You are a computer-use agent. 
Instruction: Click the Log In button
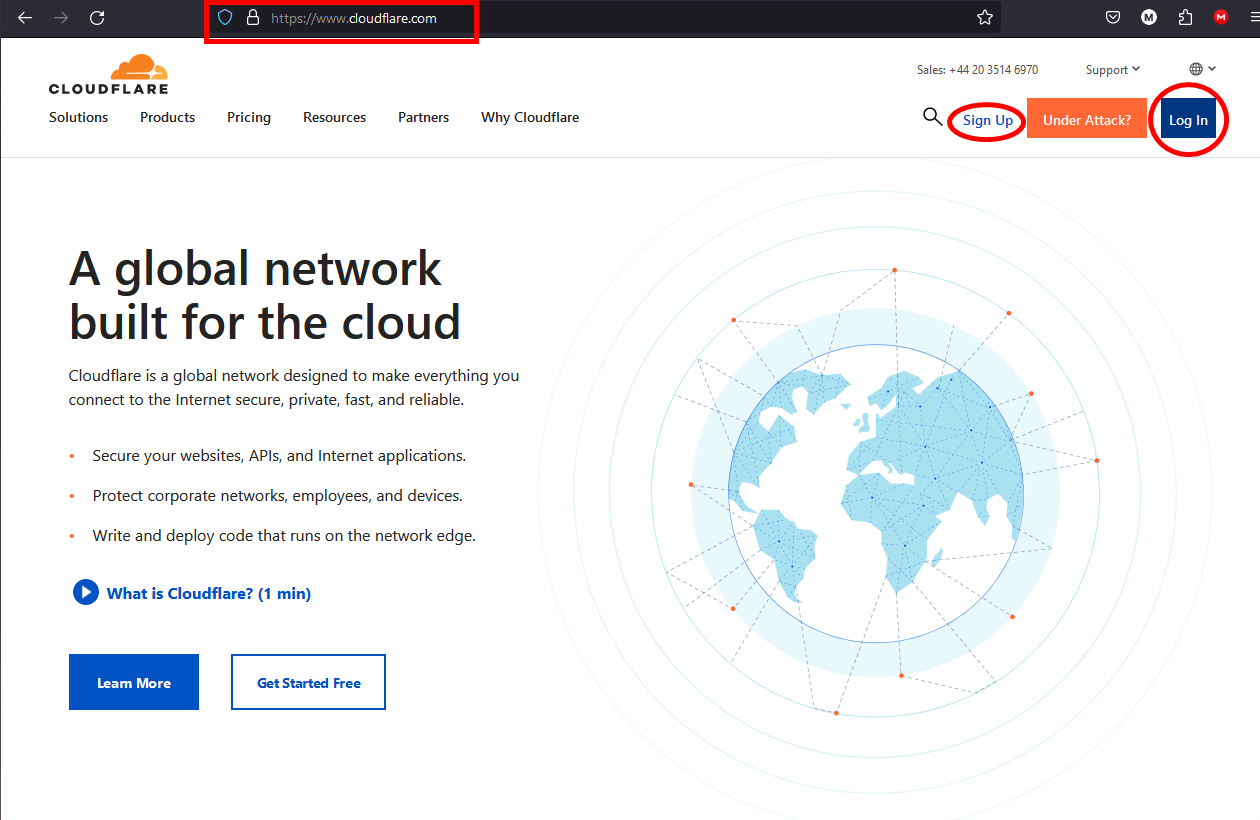click(x=1188, y=120)
